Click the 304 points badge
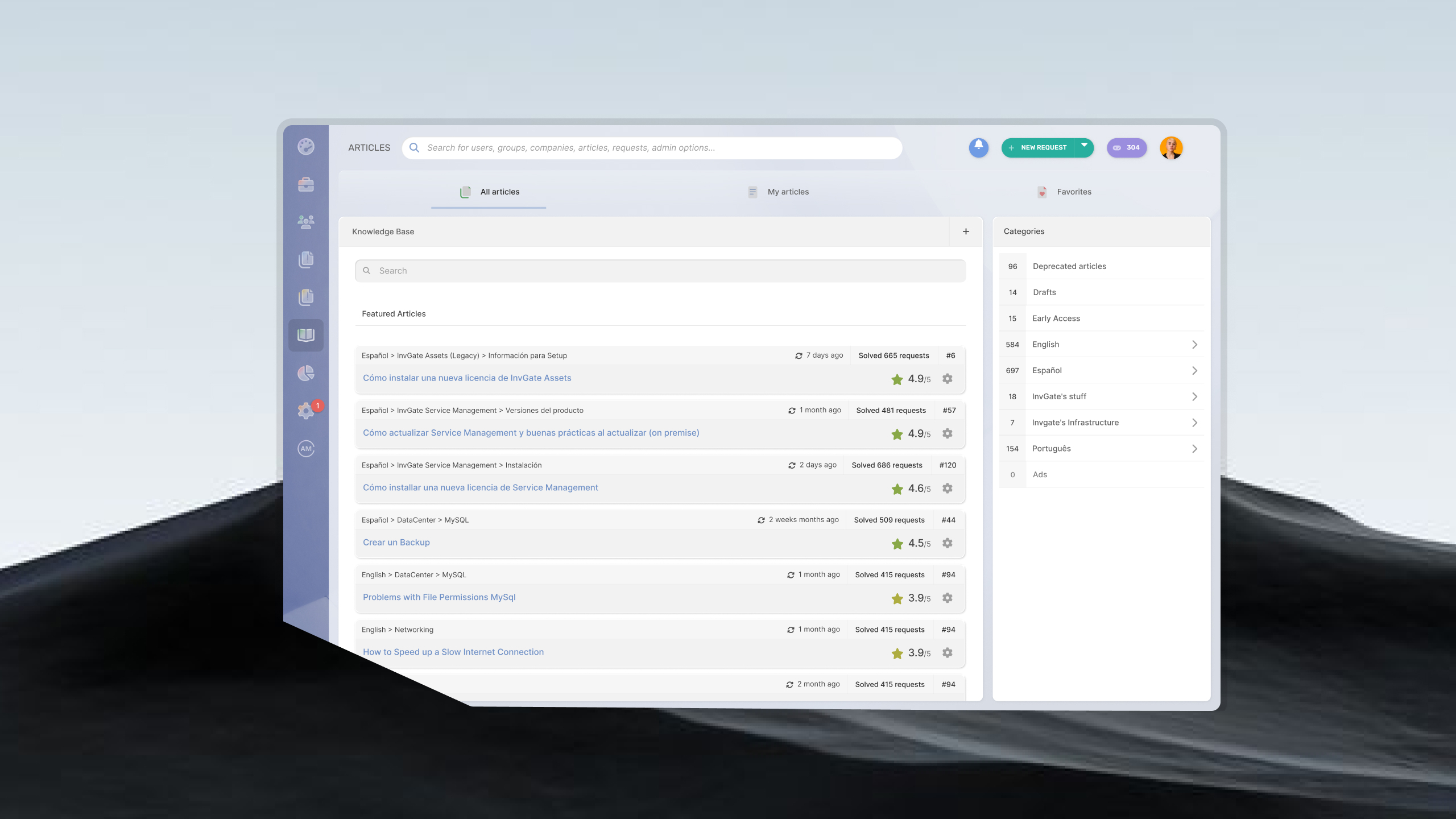This screenshot has width=1456, height=819. coord(1126,147)
